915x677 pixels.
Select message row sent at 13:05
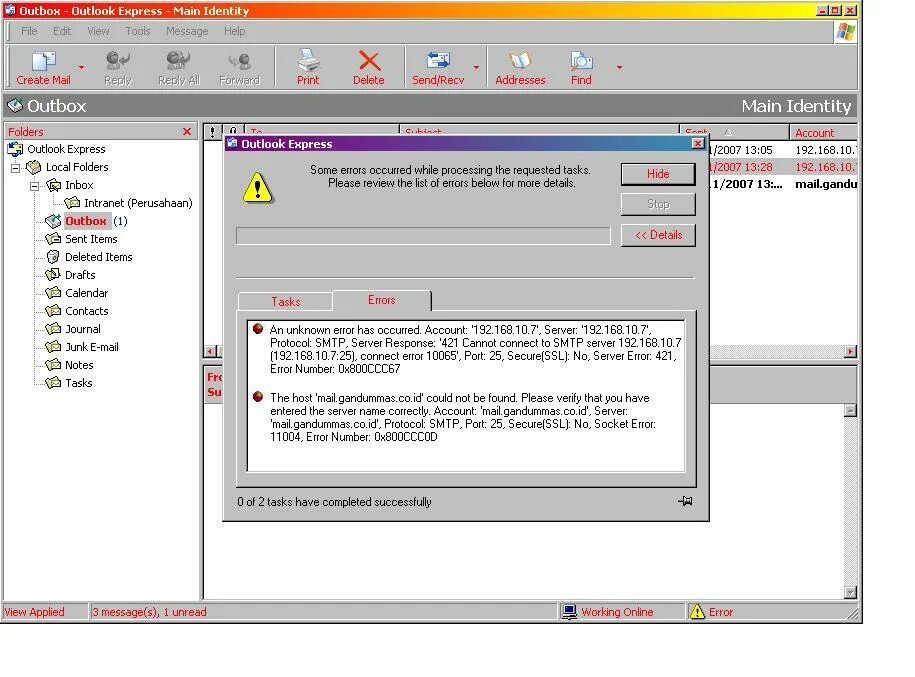pyautogui.click(x=782, y=150)
